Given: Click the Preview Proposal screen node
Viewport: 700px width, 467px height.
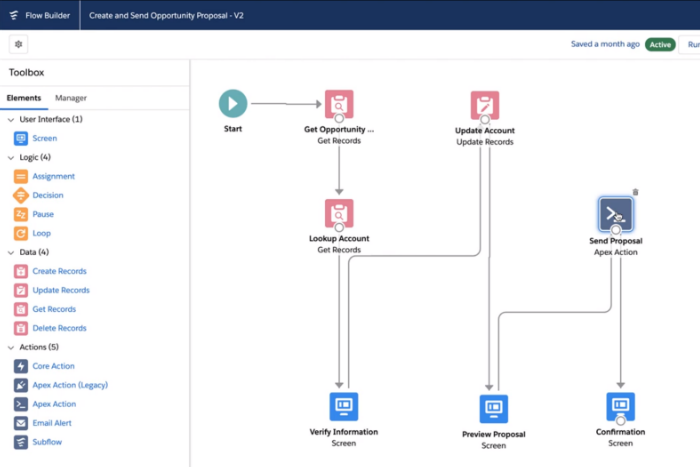Looking at the screenshot, I should (493, 408).
